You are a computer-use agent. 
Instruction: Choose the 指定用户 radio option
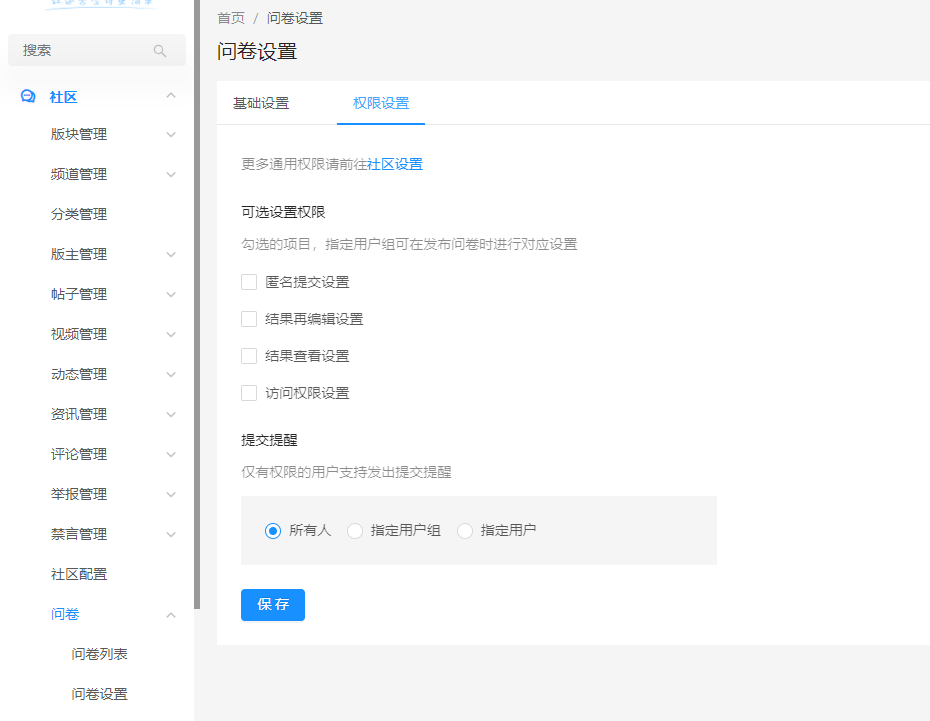click(x=465, y=531)
